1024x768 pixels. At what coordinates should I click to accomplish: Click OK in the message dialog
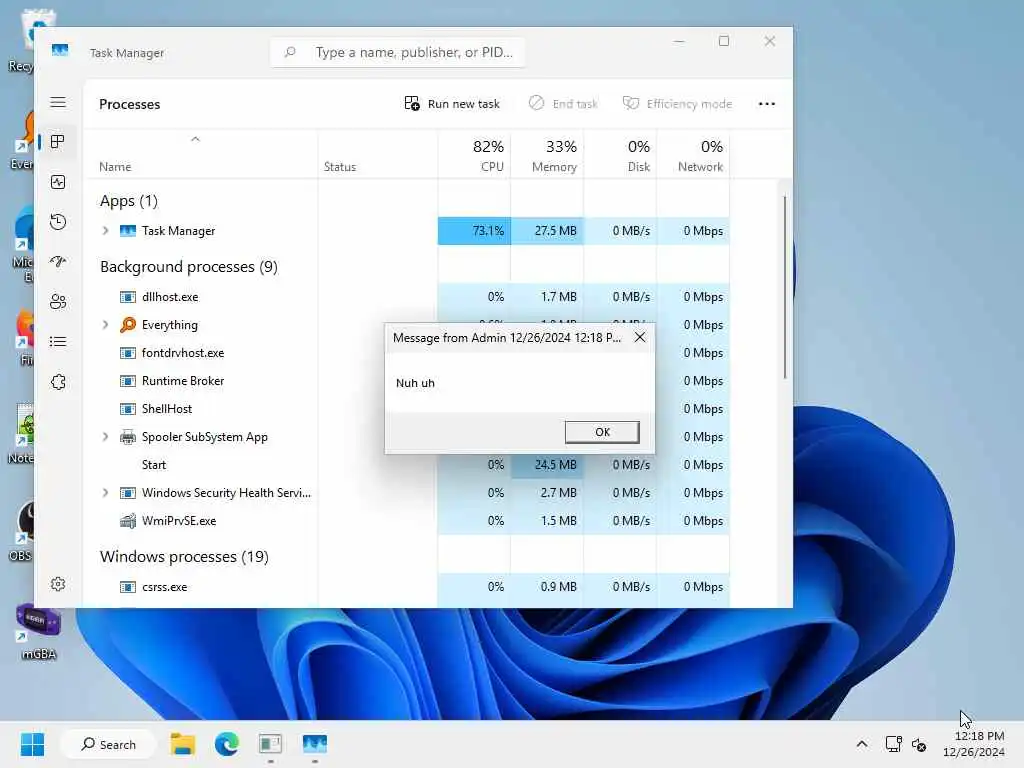602,432
